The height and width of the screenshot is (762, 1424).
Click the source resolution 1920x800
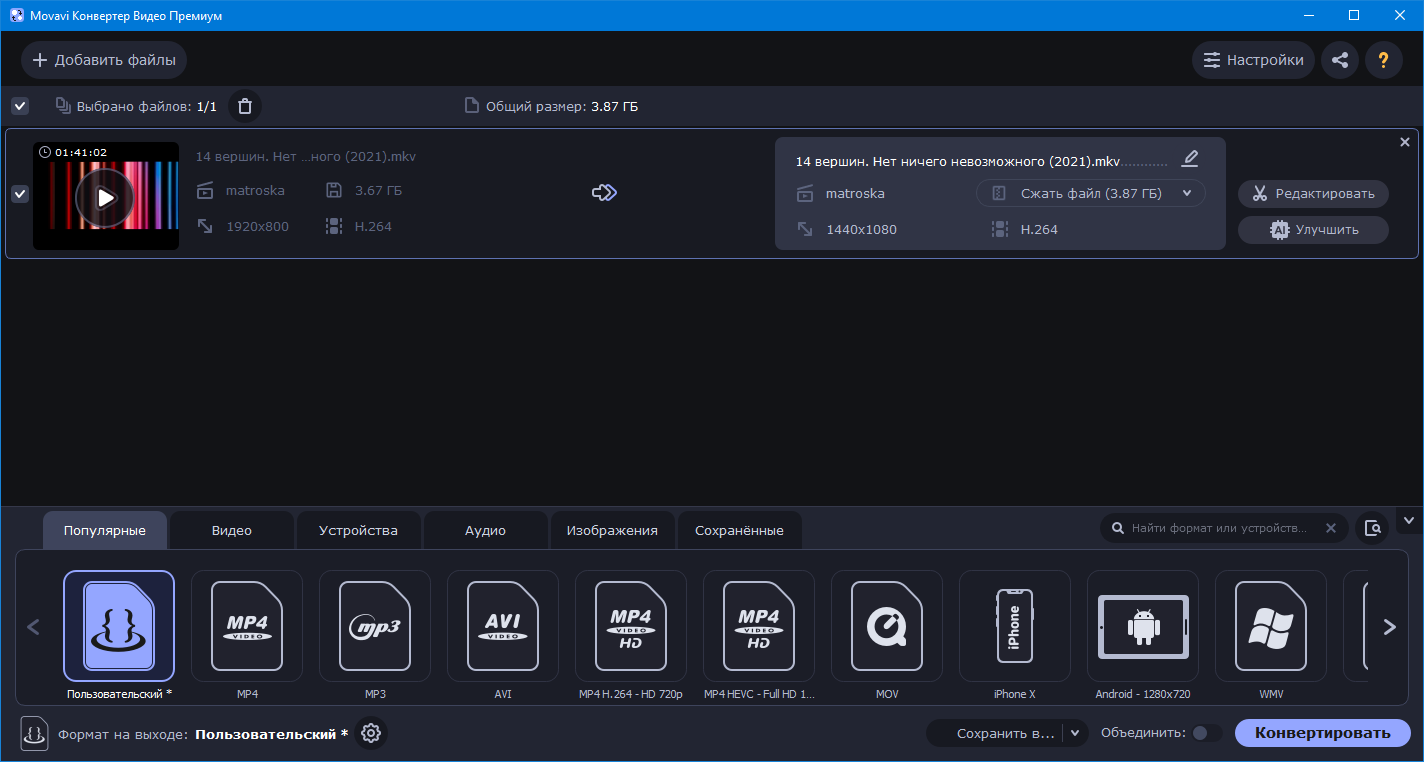[257, 226]
